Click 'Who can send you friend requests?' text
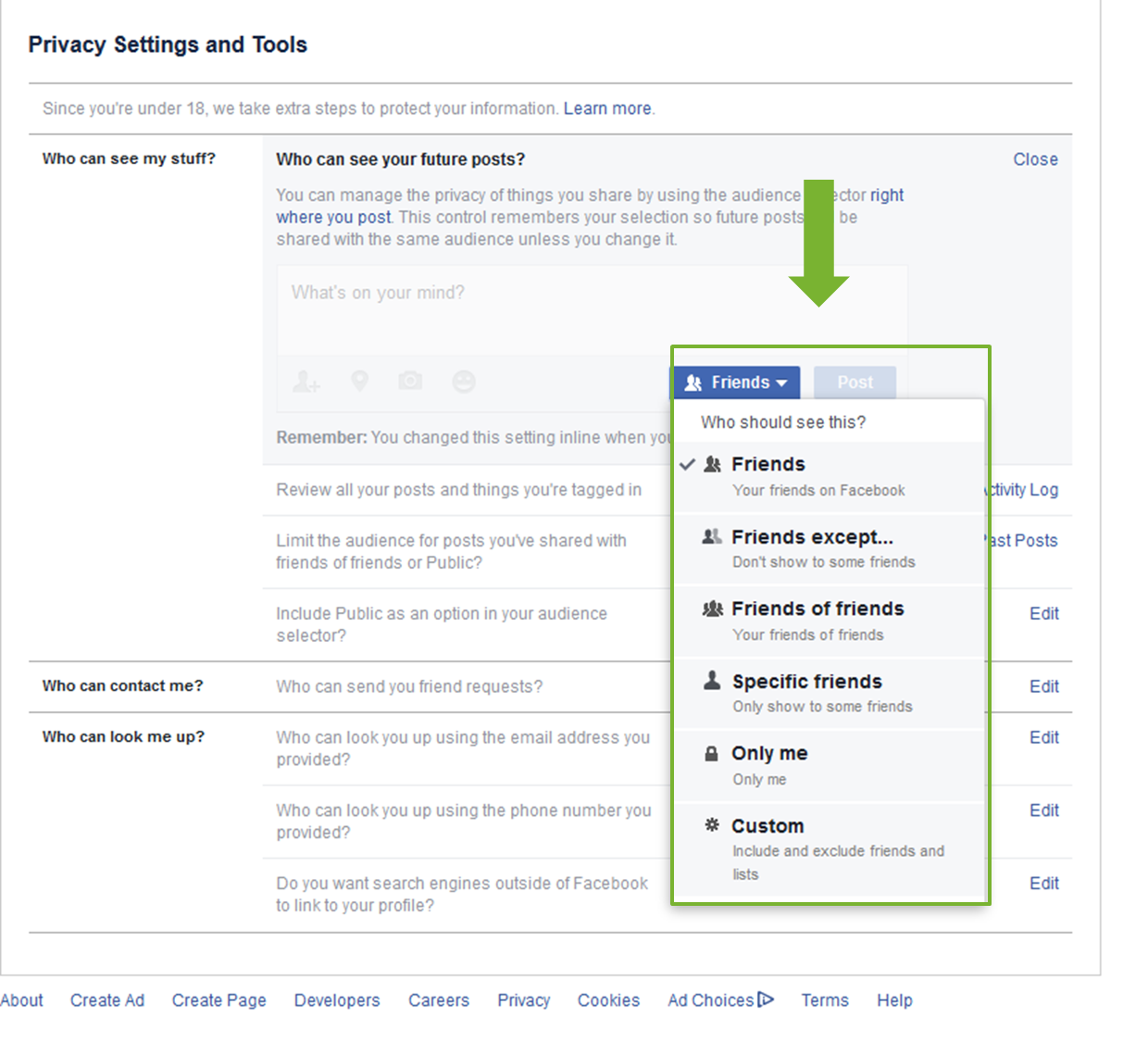 coord(409,686)
